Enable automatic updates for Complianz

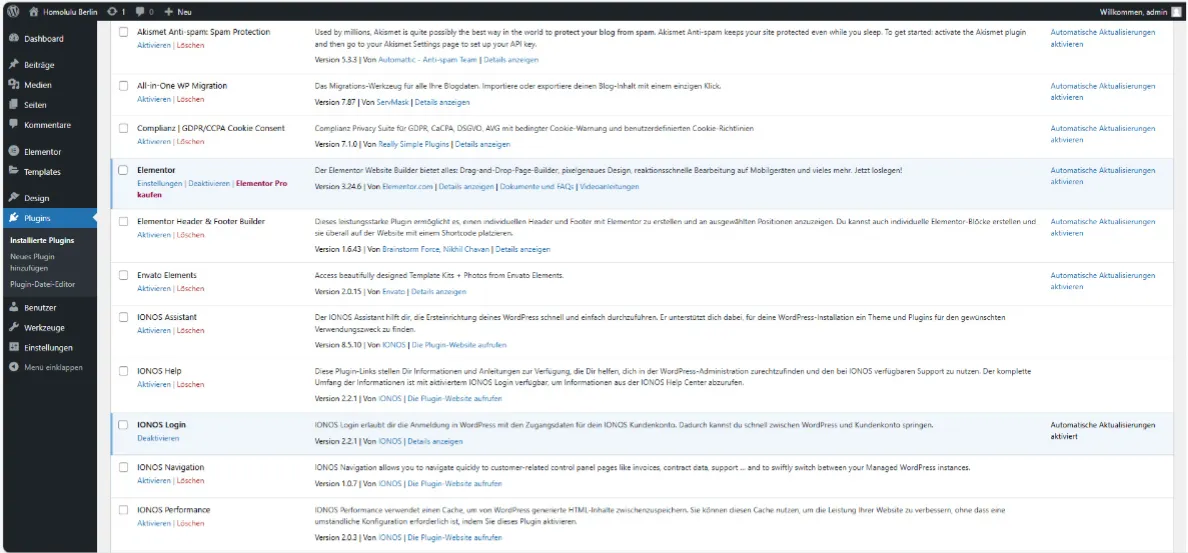tap(1102, 134)
